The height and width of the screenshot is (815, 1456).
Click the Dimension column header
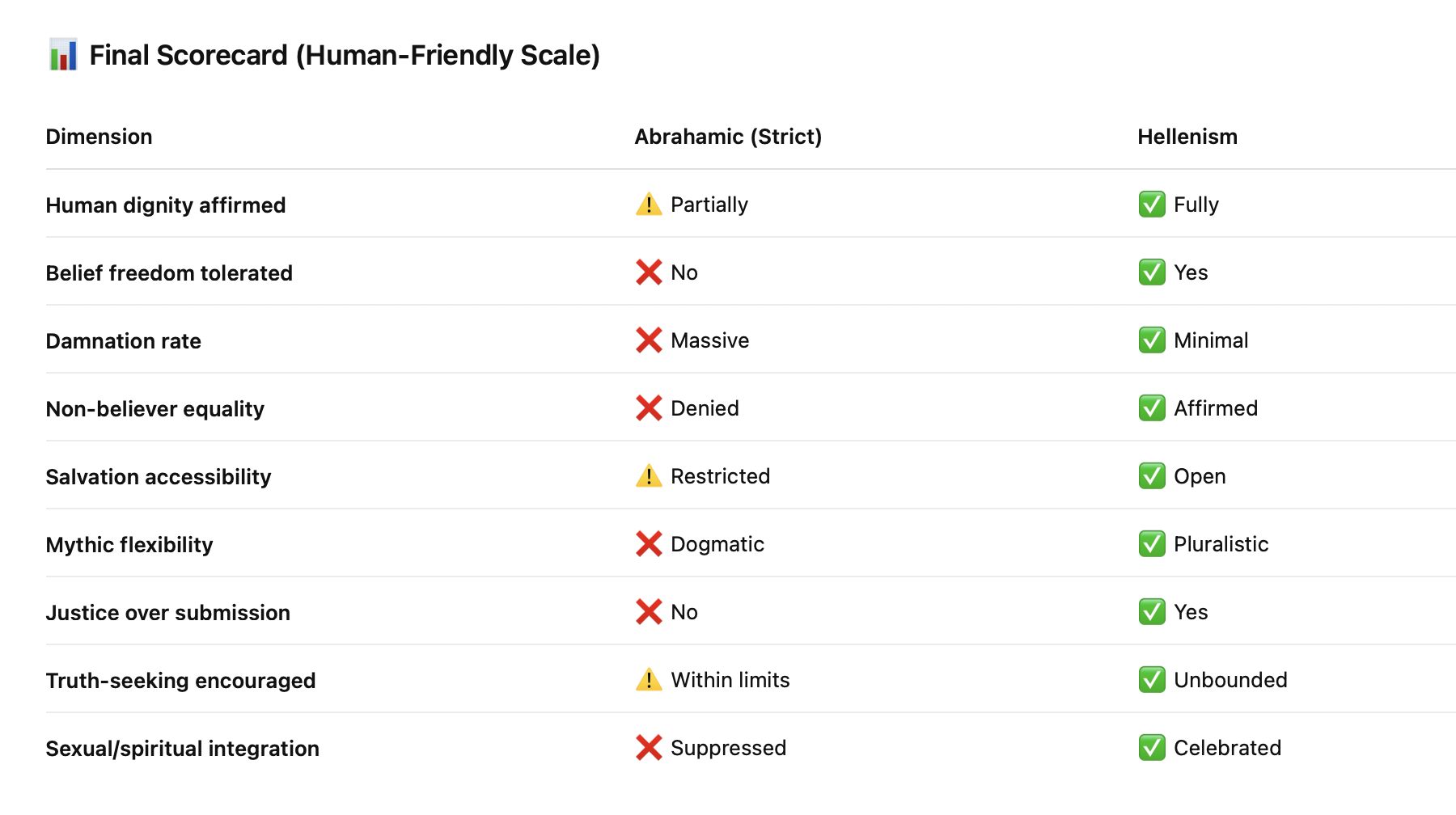(x=99, y=137)
